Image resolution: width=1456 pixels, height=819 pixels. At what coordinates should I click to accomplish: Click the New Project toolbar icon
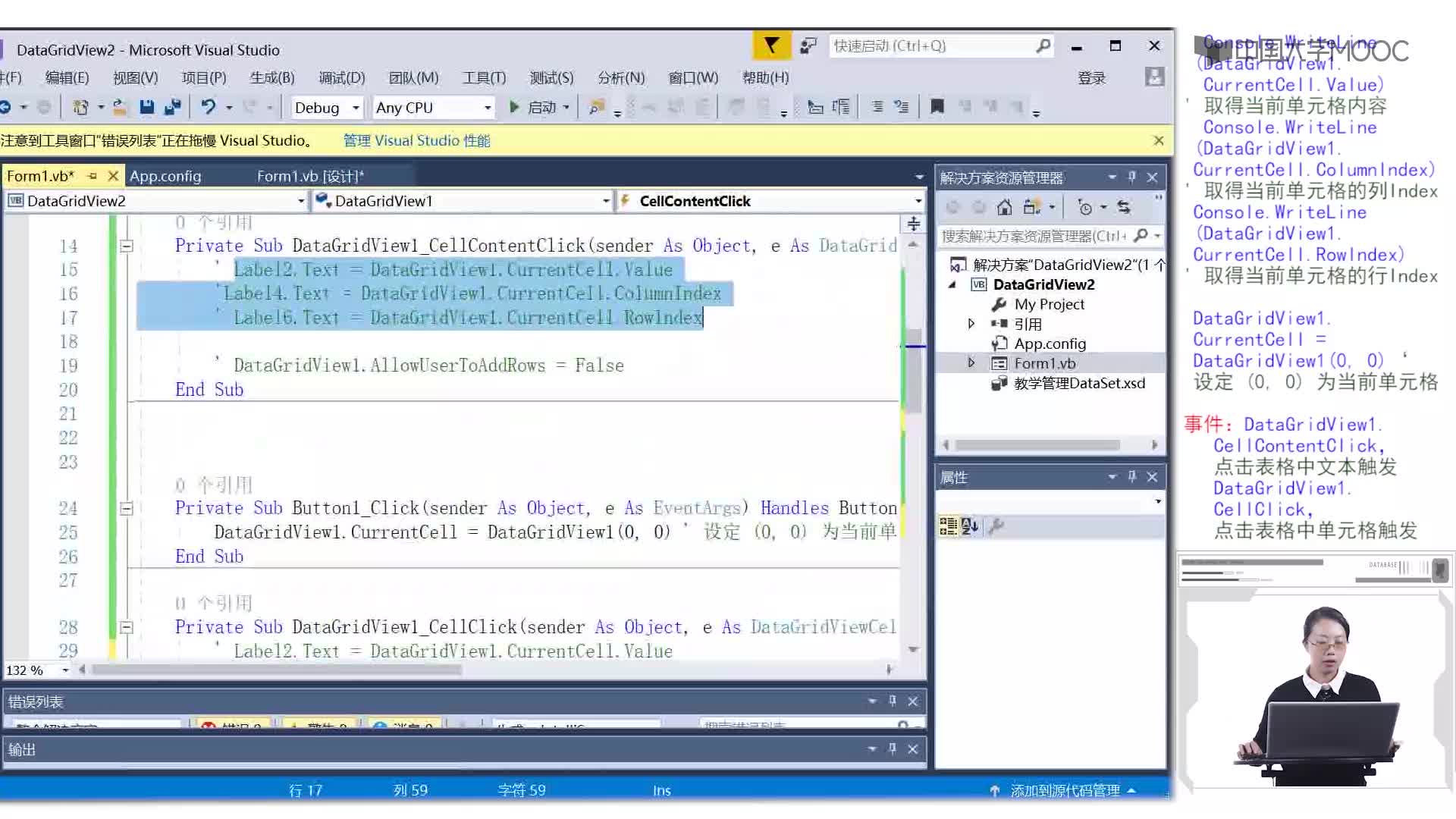point(80,107)
